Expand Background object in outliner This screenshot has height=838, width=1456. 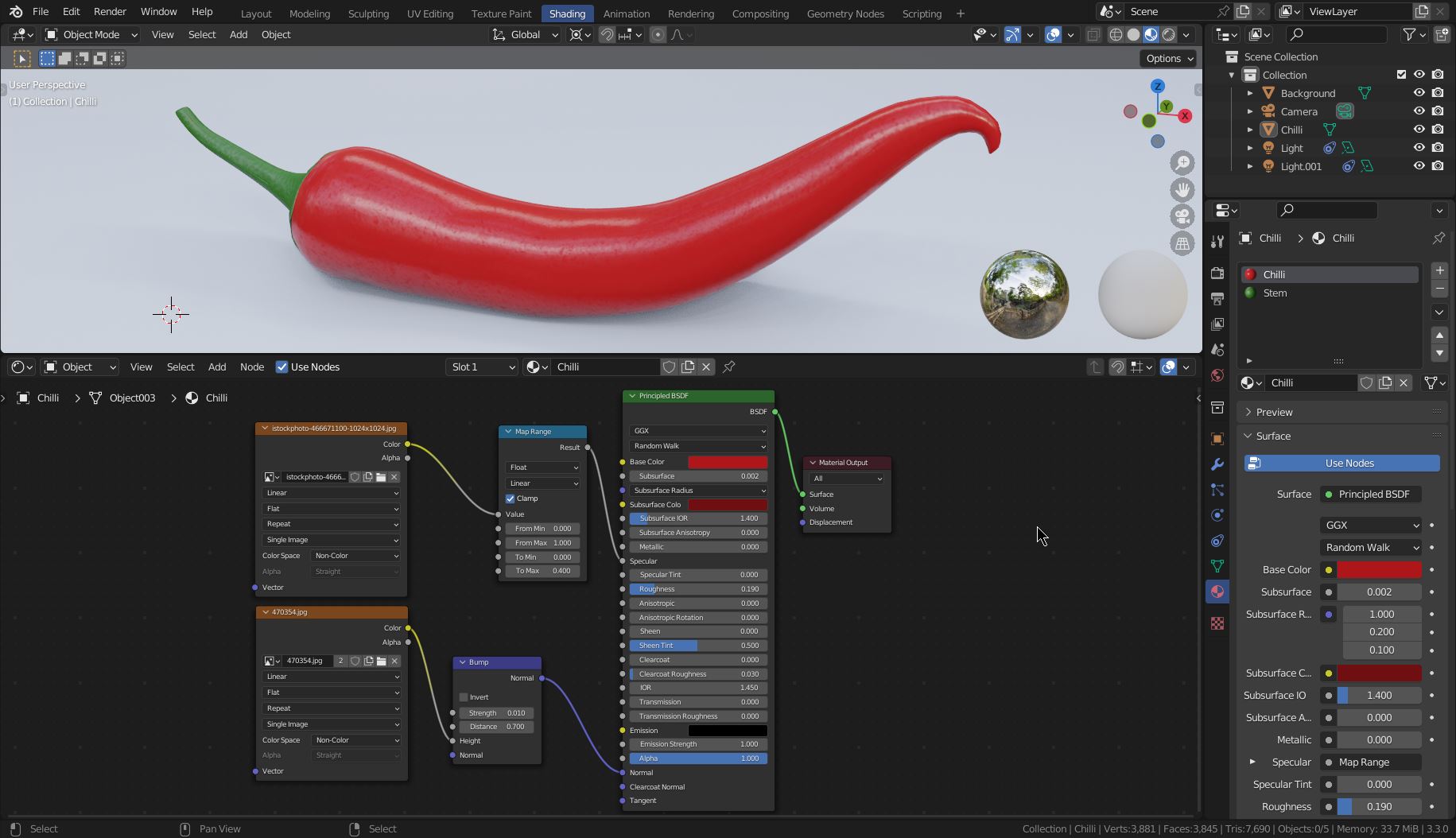point(1250,93)
